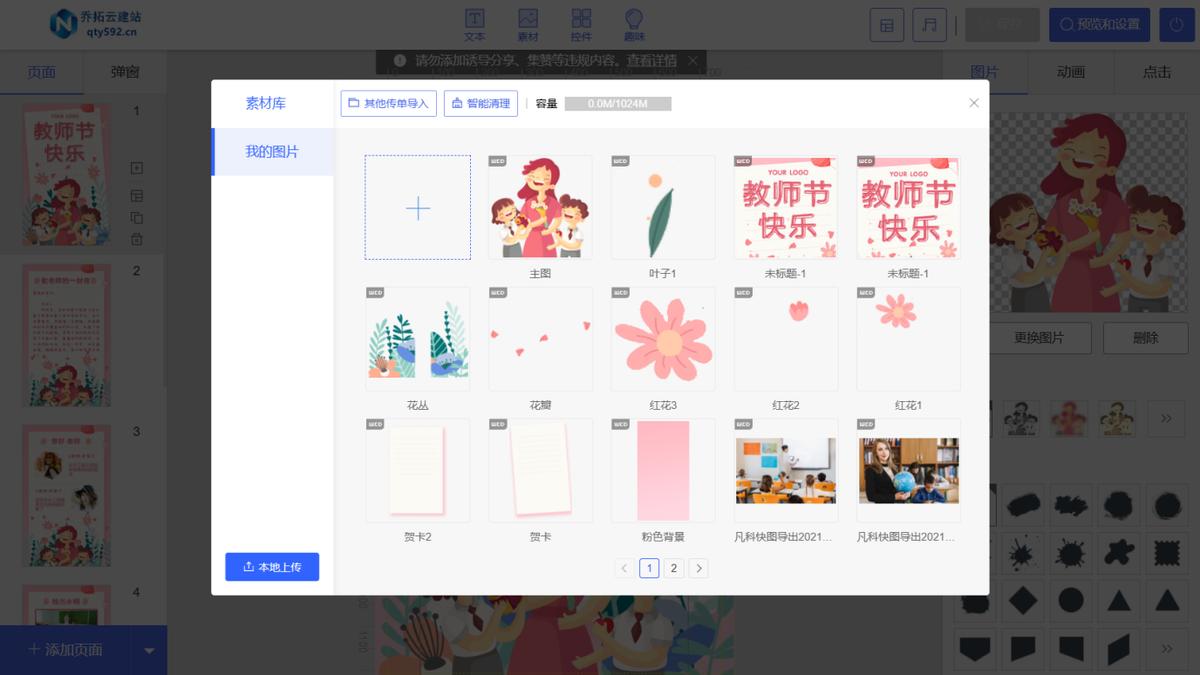
Task: Expand more image filter styles via double-arrow
Action: click(1164, 419)
